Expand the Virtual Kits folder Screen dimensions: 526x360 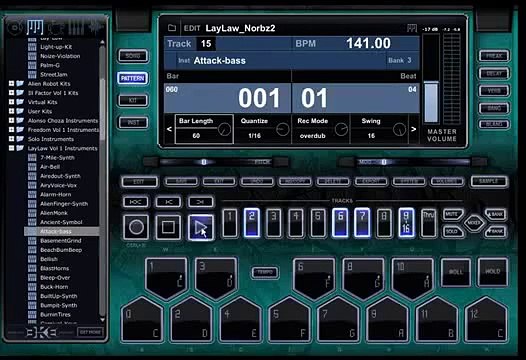pyautogui.click(x=11, y=102)
